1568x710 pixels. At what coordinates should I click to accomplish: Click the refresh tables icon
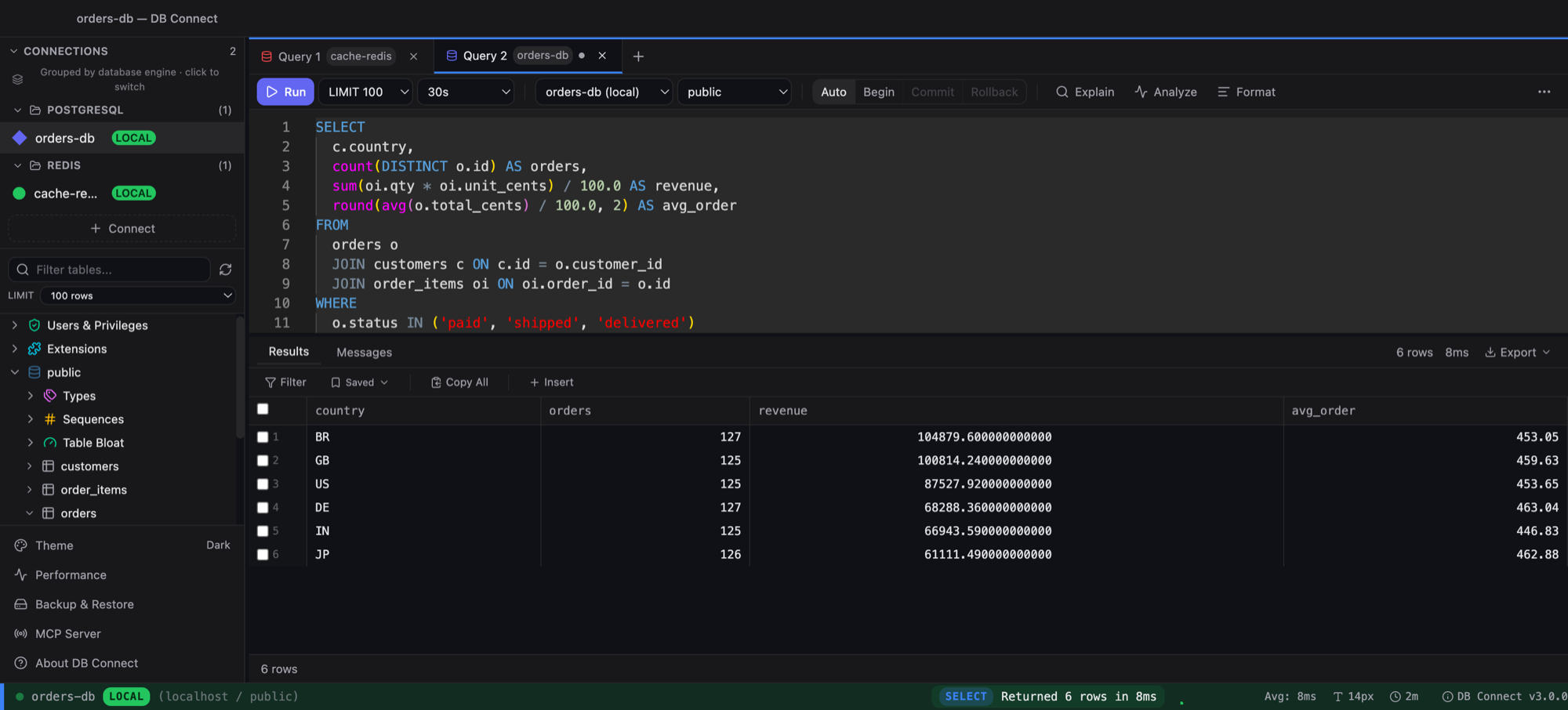226,270
